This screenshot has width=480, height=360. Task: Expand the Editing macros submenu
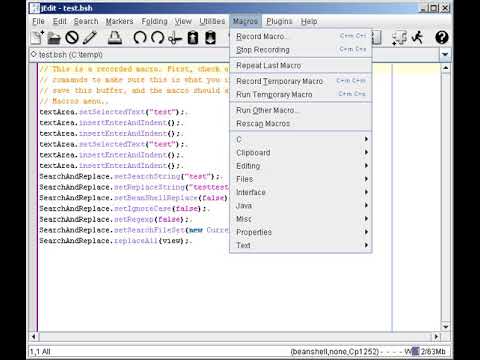[301, 166]
